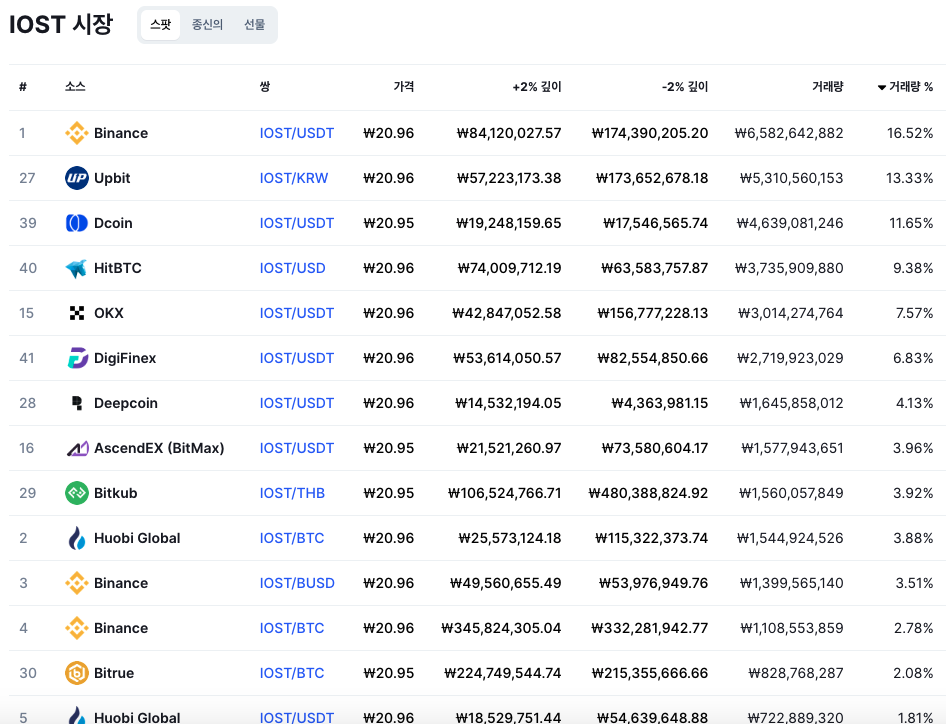Open the IOST/KRW pair link
The width and height of the screenshot is (946, 724).
click(x=294, y=178)
